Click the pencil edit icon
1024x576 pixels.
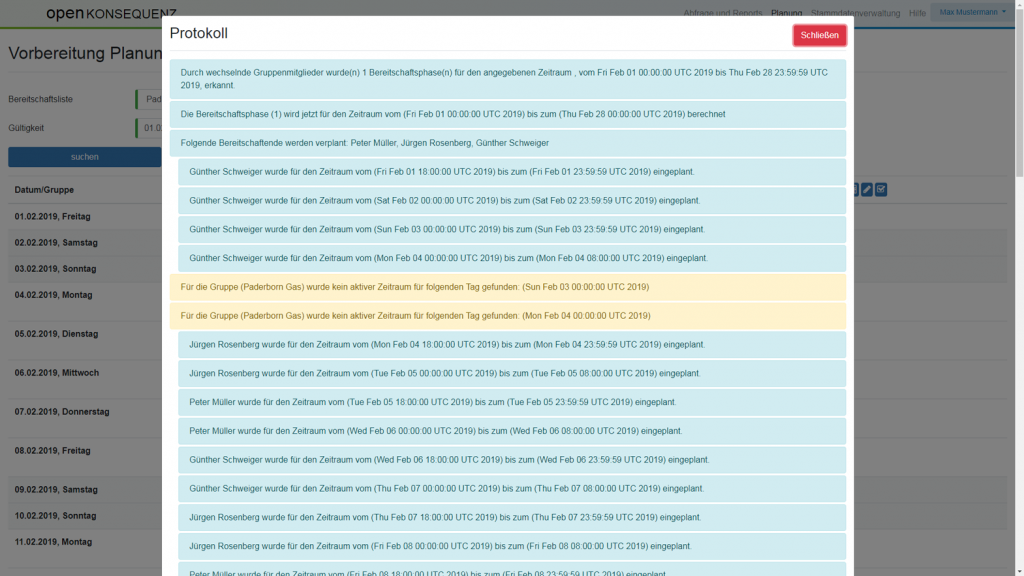[x=867, y=190]
